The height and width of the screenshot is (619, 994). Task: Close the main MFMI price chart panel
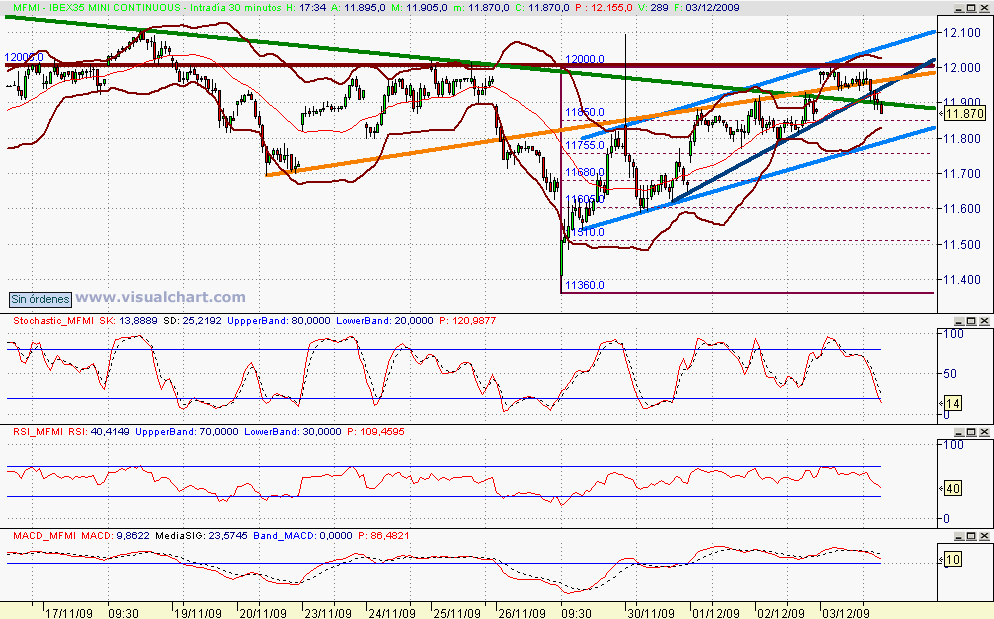point(984,8)
